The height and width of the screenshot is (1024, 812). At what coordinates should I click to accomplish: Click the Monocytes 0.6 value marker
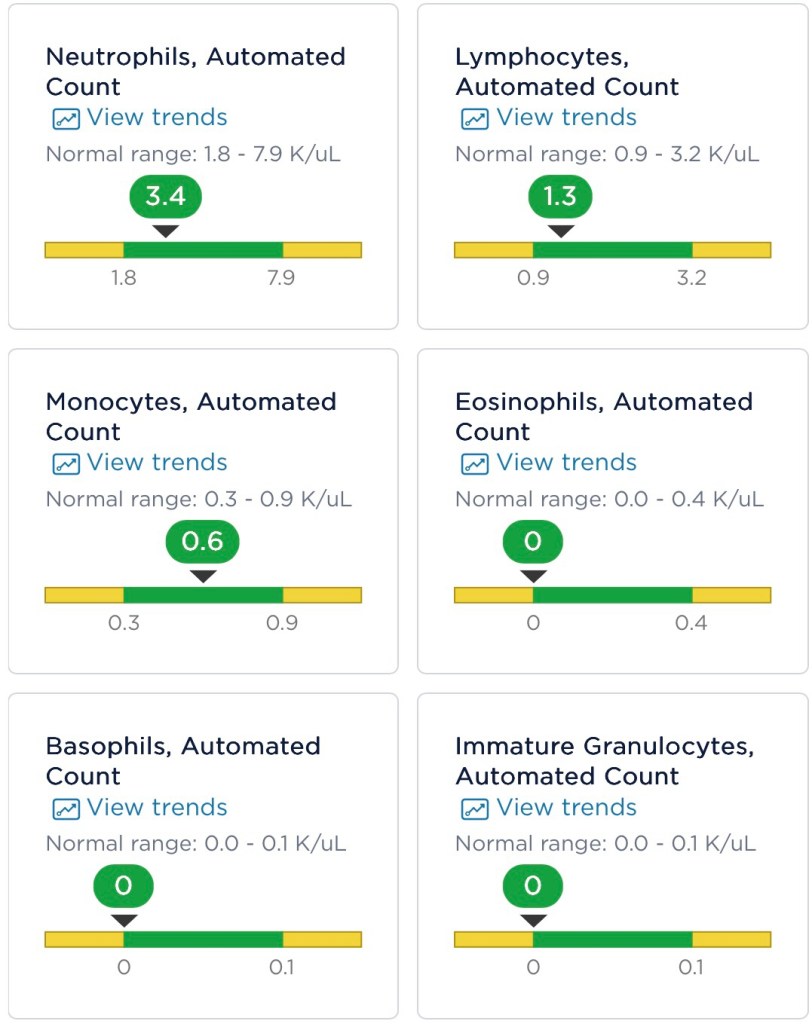[x=203, y=542]
